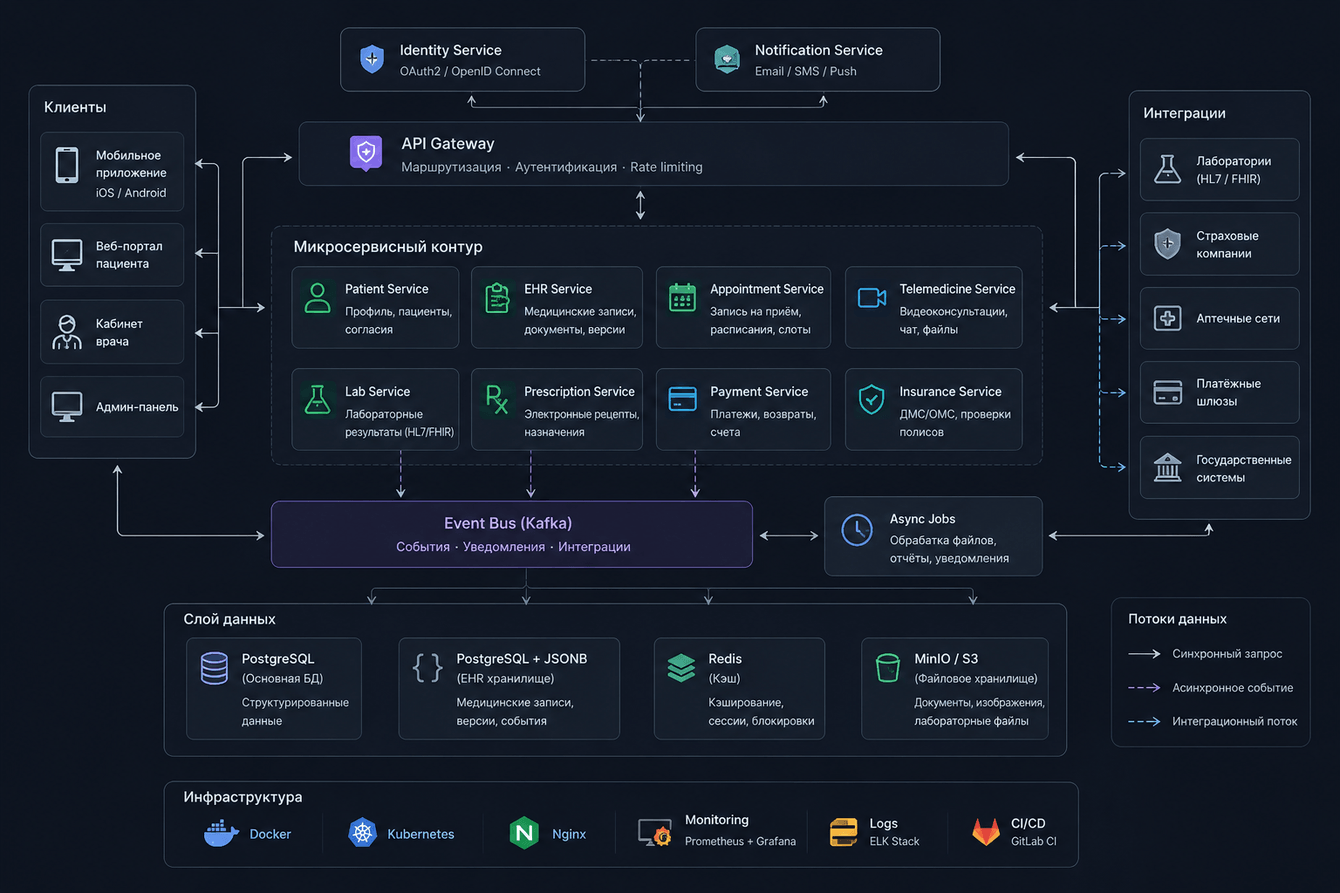The height and width of the screenshot is (893, 1340).
Task: Click the 'Микросервисный контур' heading
Action: [x=388, y=246]
